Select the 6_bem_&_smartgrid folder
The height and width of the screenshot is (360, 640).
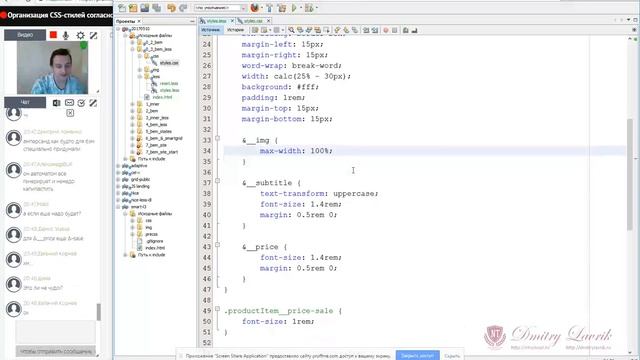point(164,138)
